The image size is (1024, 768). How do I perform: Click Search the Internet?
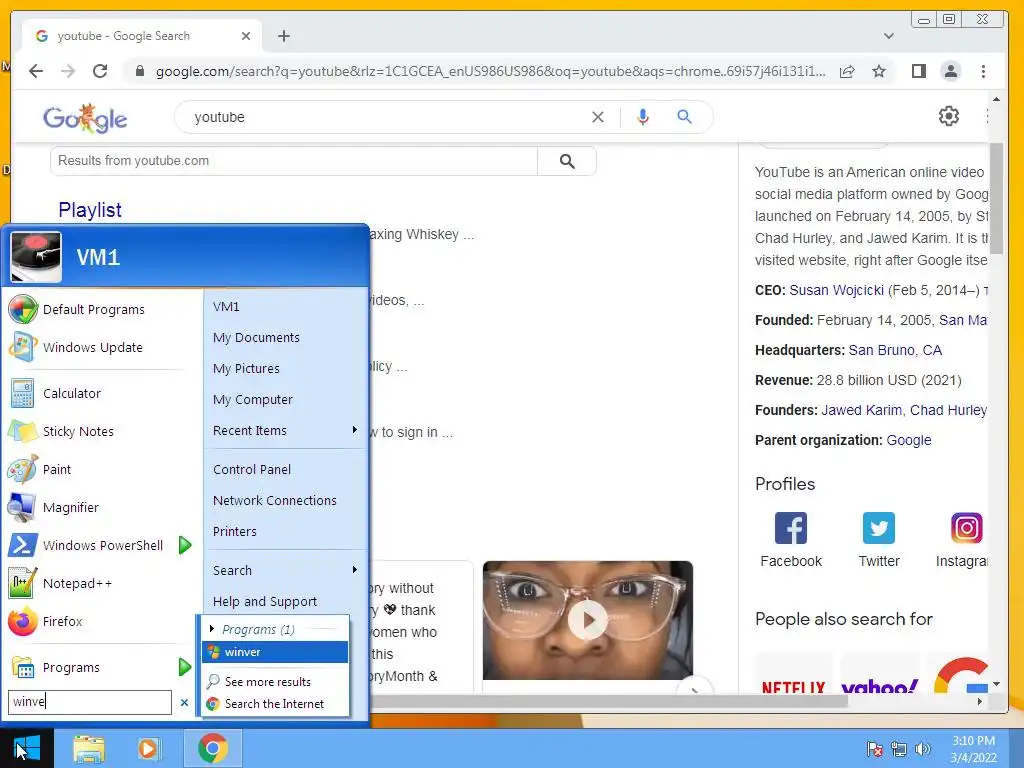275,703
